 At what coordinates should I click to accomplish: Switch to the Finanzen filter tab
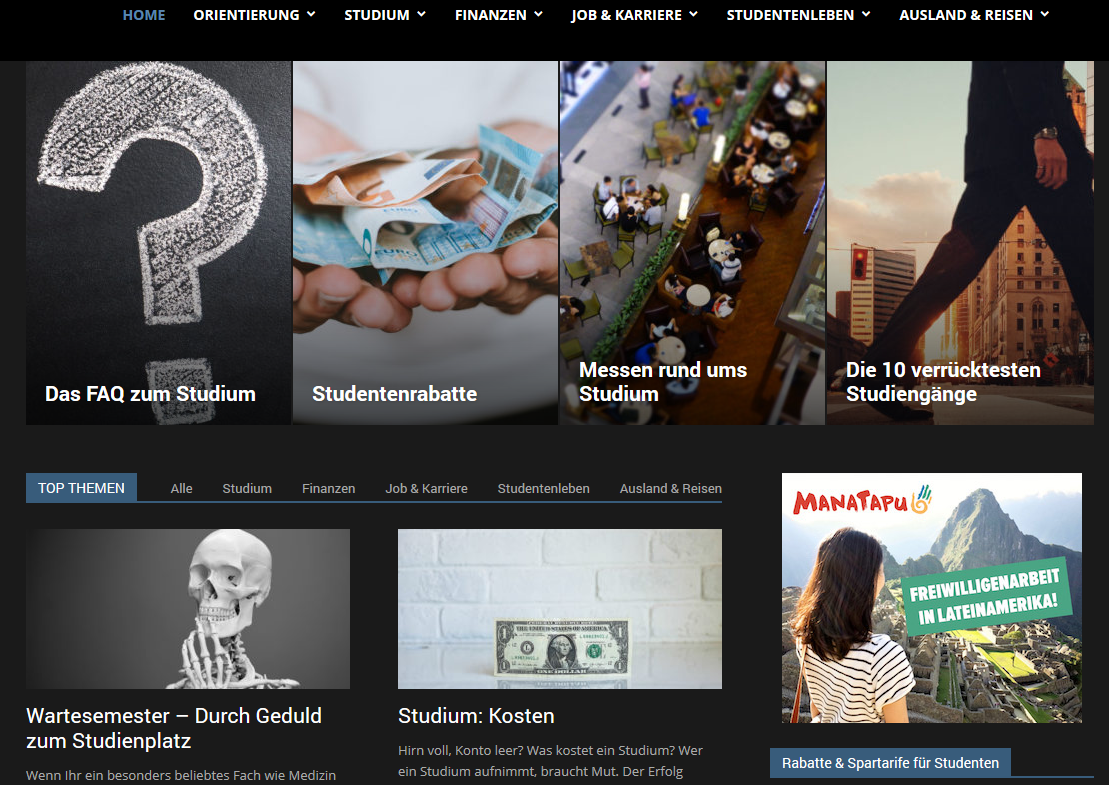click(x=328, y=488)
